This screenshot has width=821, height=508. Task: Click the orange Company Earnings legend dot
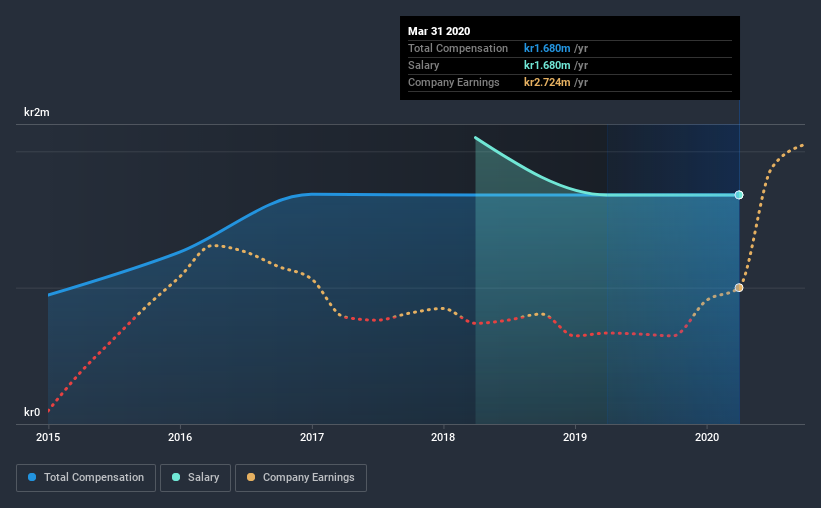[x=251, y=477]
